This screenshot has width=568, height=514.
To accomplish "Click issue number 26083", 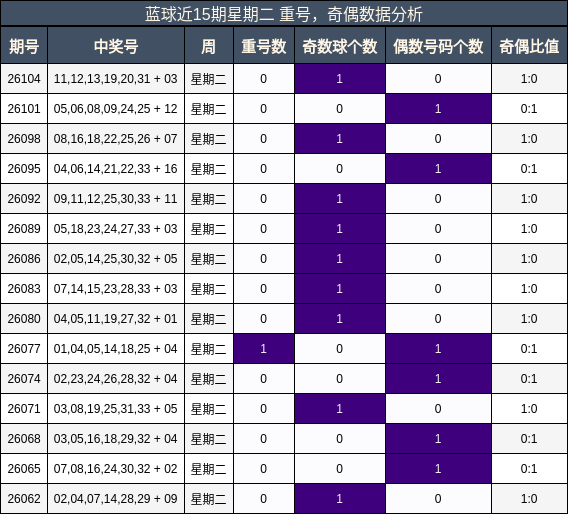I will coord(24,289).
